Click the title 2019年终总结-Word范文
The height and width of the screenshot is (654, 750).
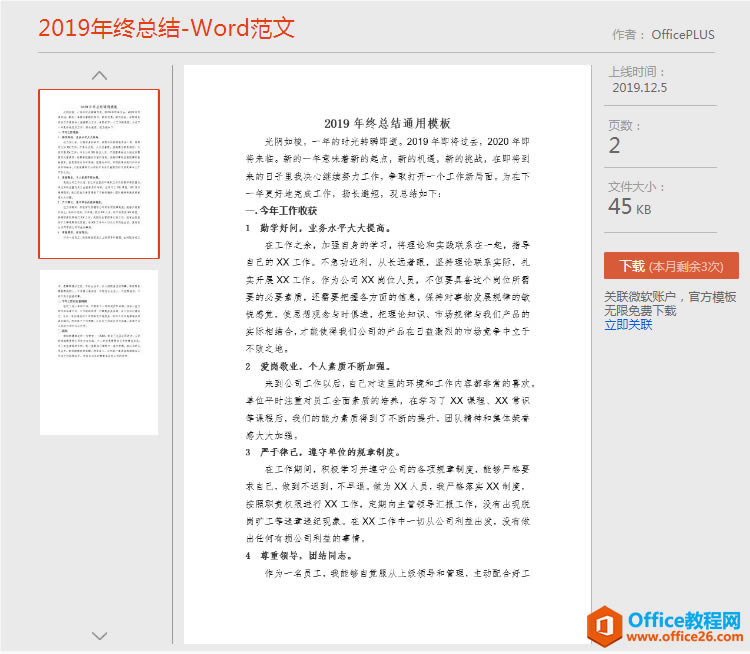click(166, 28)
